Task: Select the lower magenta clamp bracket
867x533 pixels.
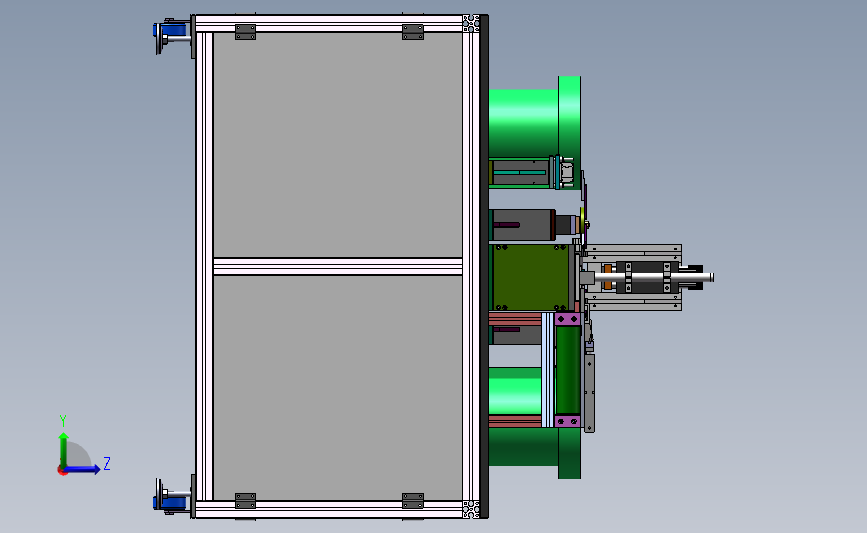Action: pos(567,421)
